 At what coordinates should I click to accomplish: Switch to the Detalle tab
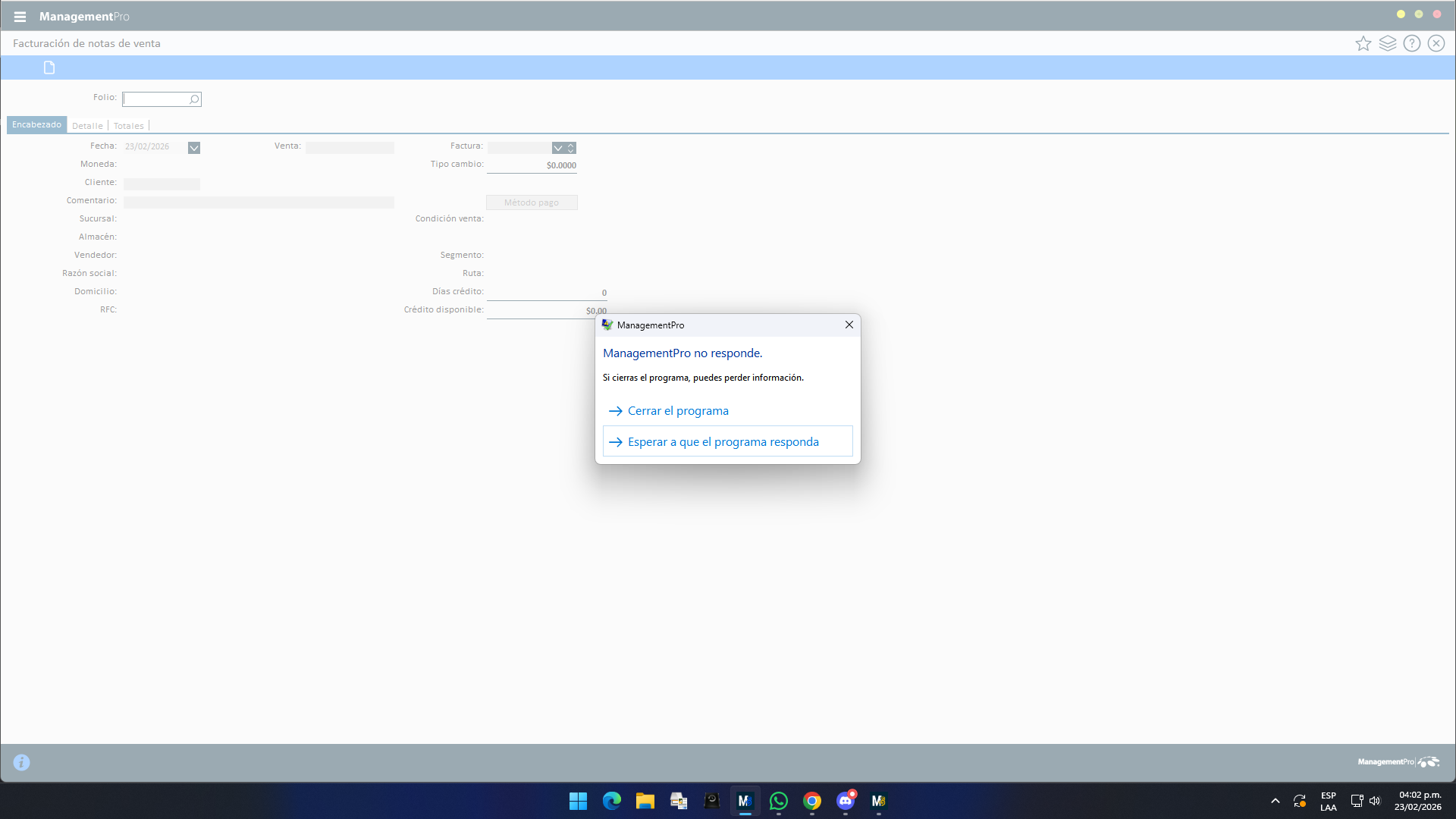pos(87,126)
